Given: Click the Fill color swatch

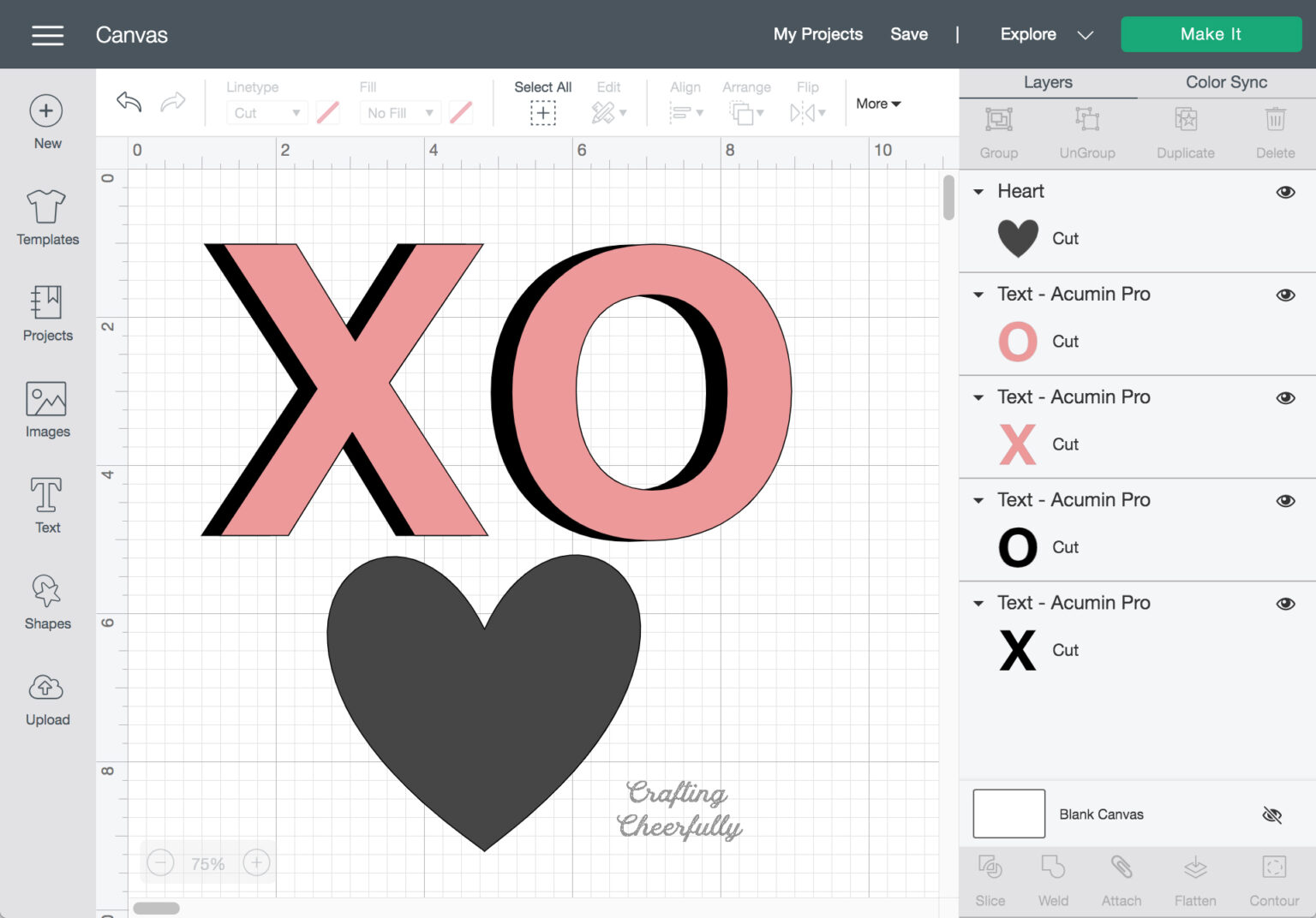Looking at the screenshot, I should (x=461, y=112).
